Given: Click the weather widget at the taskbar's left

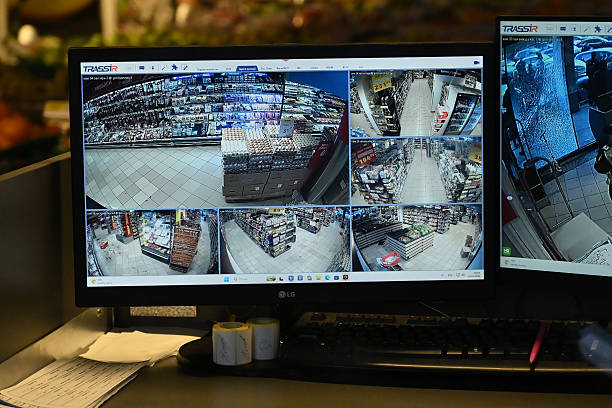Looking at the screenshot, I should [98, 281].
